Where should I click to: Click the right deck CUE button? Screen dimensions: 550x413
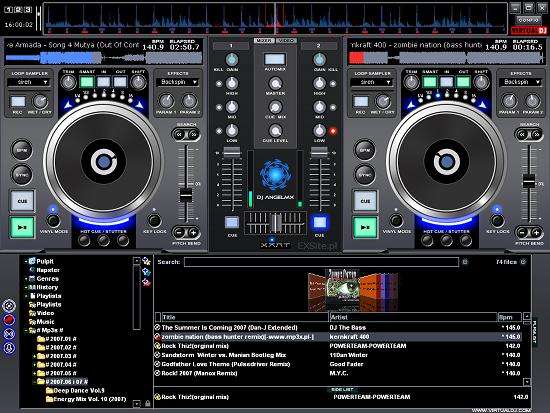365,201
